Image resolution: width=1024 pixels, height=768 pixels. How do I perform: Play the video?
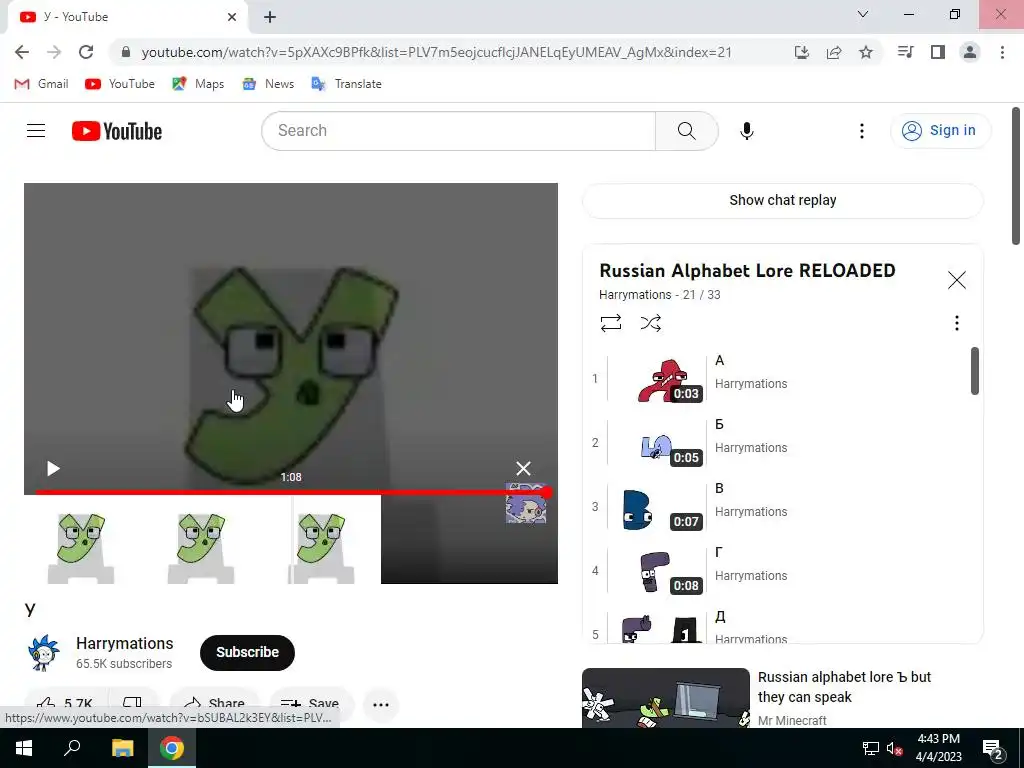pos(53,468)
